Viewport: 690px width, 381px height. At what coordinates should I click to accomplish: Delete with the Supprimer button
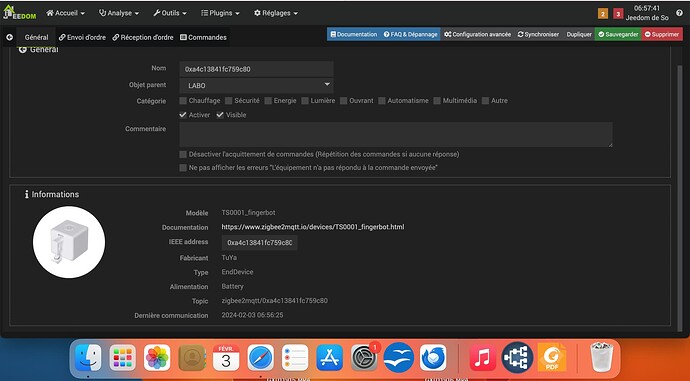pyautogui.click(x=662, y=34)
